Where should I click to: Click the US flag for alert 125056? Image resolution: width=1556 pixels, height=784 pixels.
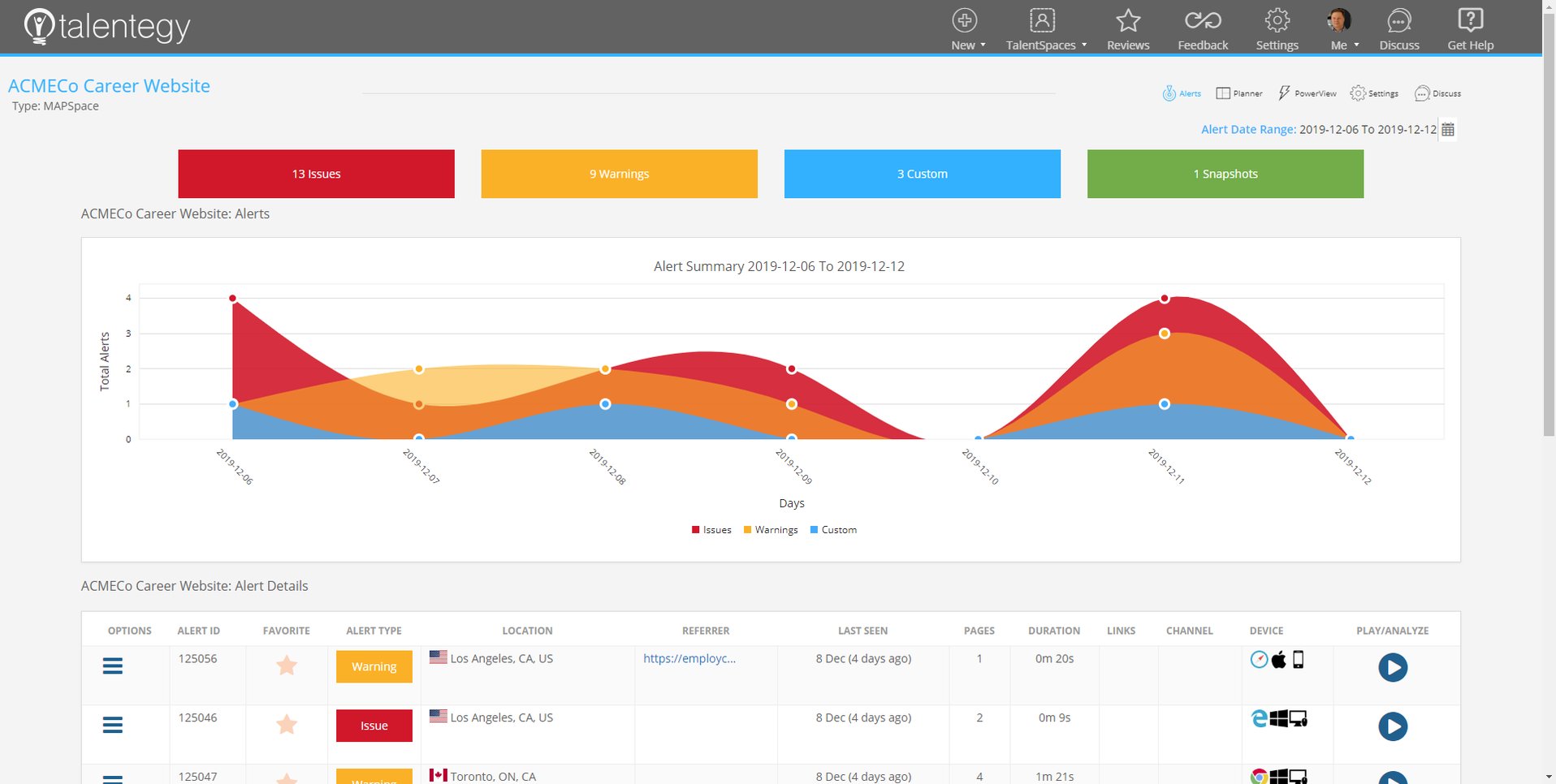(x=439, y=657)
